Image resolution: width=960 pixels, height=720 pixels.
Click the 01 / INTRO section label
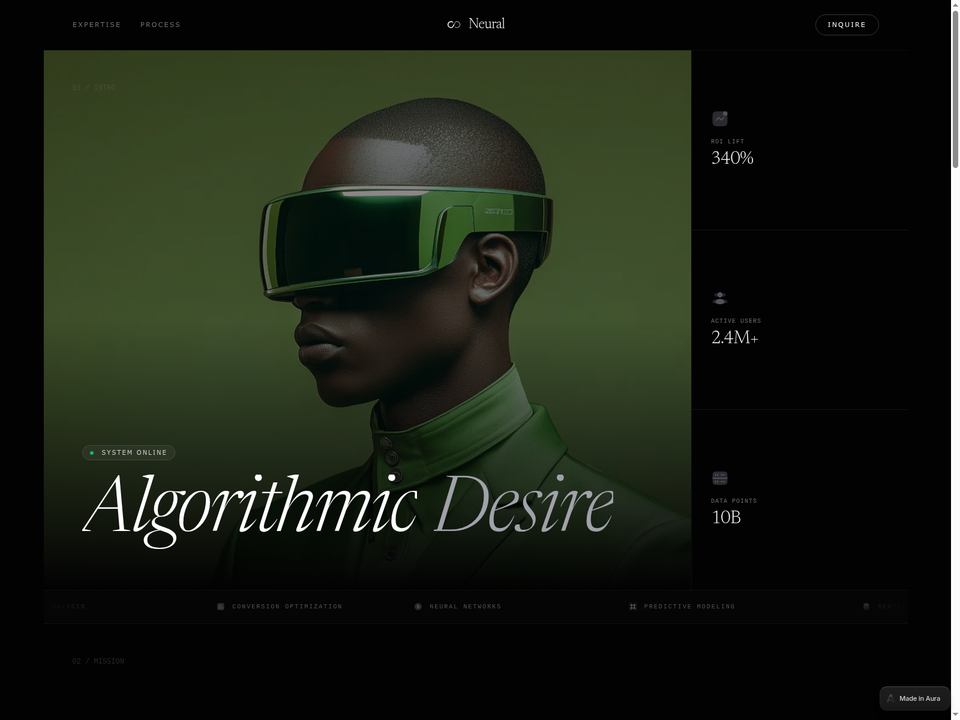click(x=94, y=88)
